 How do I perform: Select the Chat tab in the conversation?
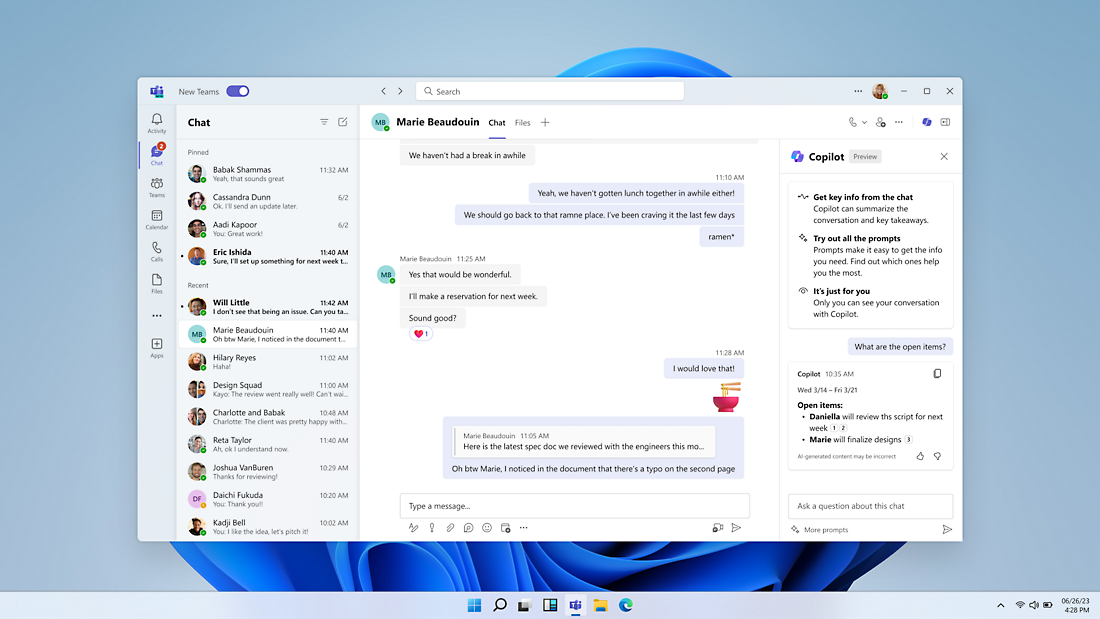tap(497, 122)
